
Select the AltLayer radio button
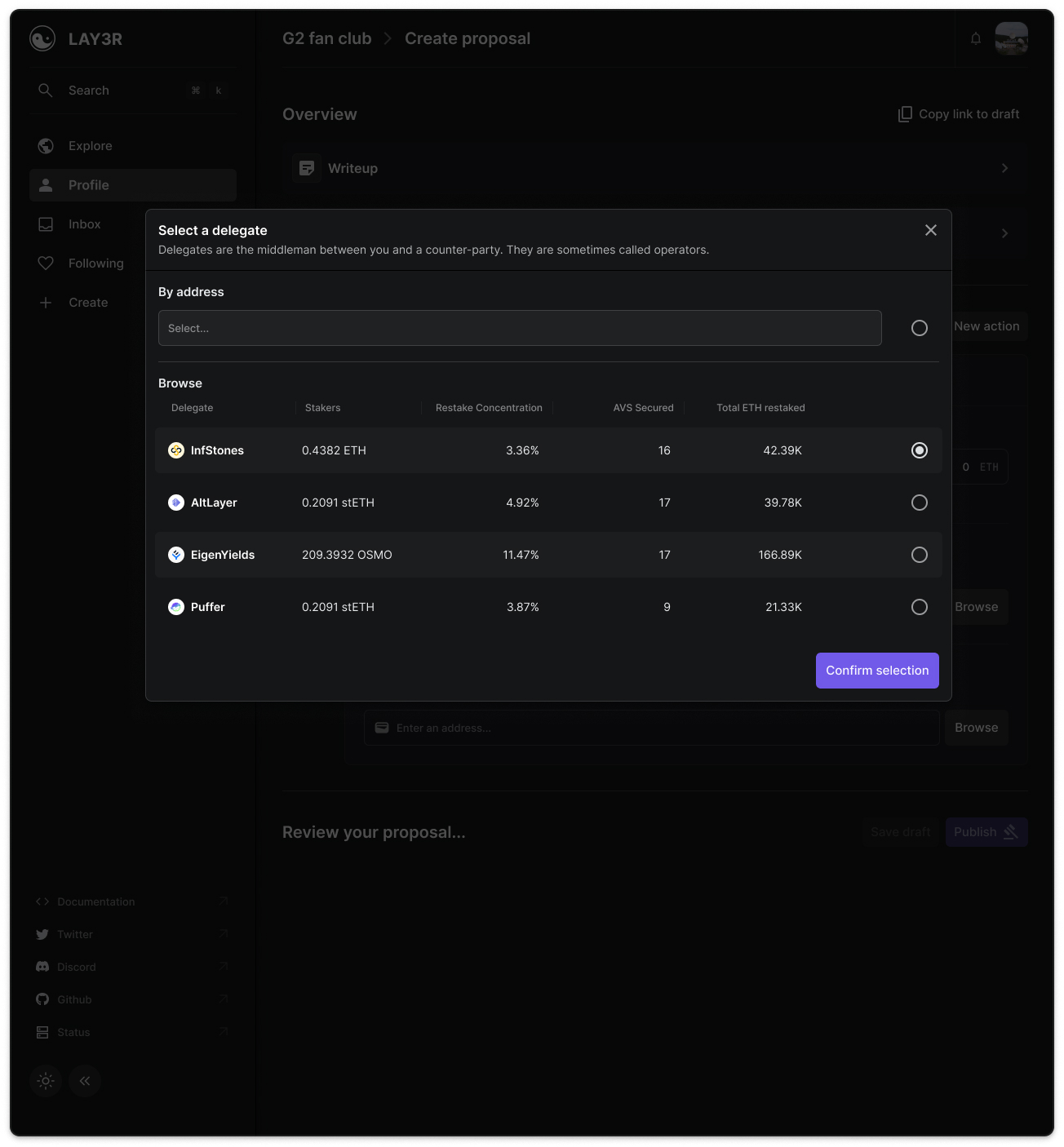pyautogui.click(x=920, y=503)
